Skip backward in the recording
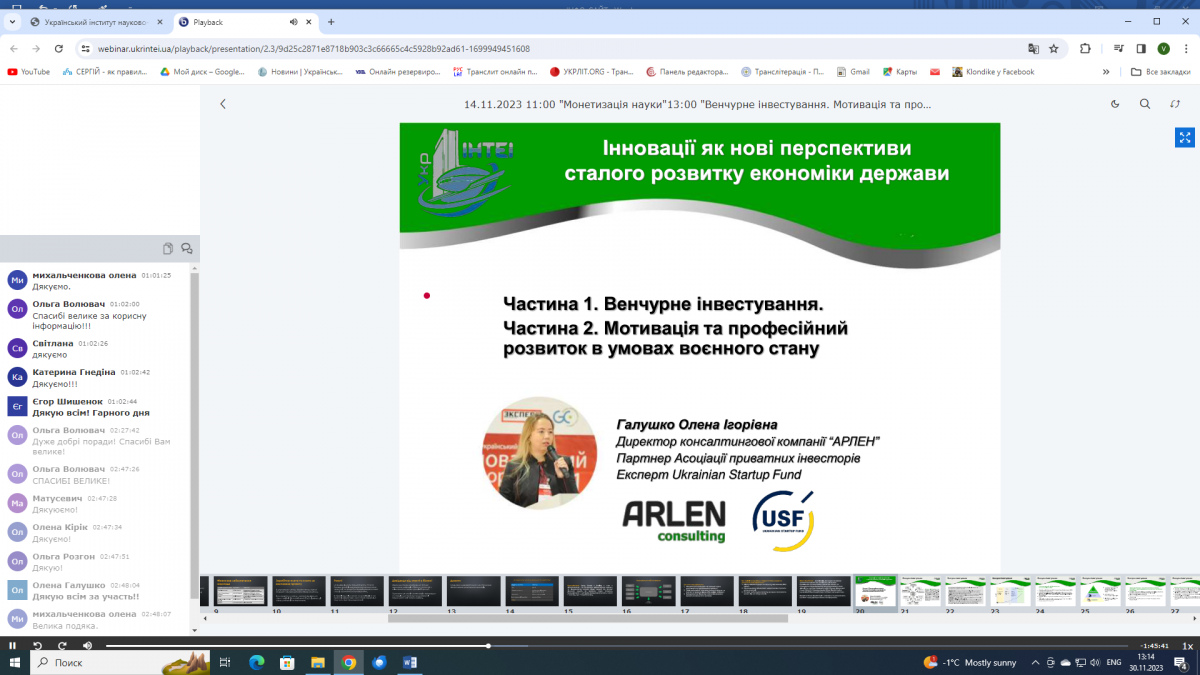Screen dimensions: 1200x675 pos(39,646)
